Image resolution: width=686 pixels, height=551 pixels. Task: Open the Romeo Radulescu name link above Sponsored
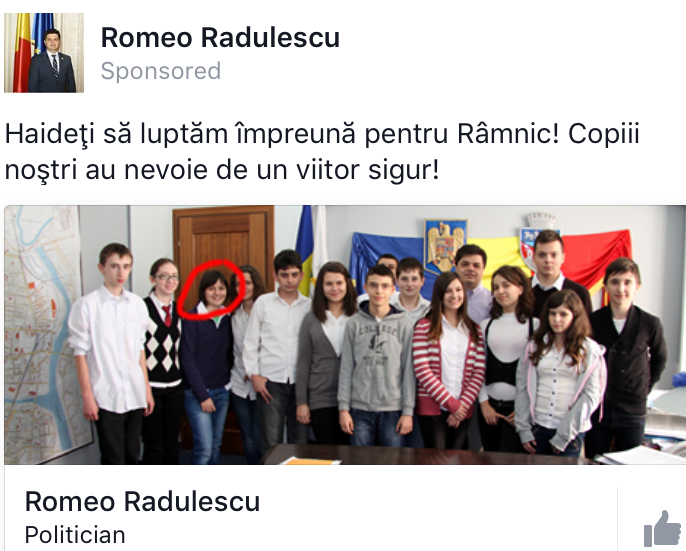coord(220,38)
